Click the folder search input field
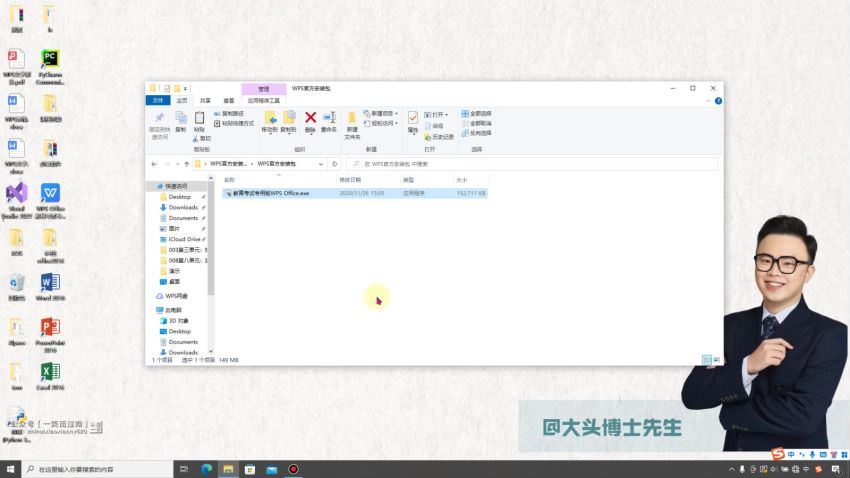The width and height of the screenshot is (850, 478). pyautogui.click(x=533, y=164)
